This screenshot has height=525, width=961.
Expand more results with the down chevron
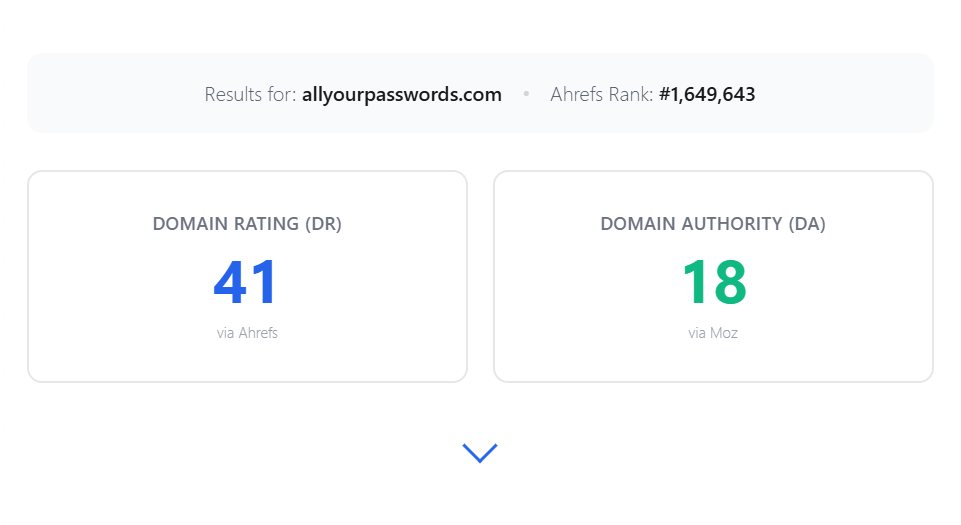(x=480, y=453)
